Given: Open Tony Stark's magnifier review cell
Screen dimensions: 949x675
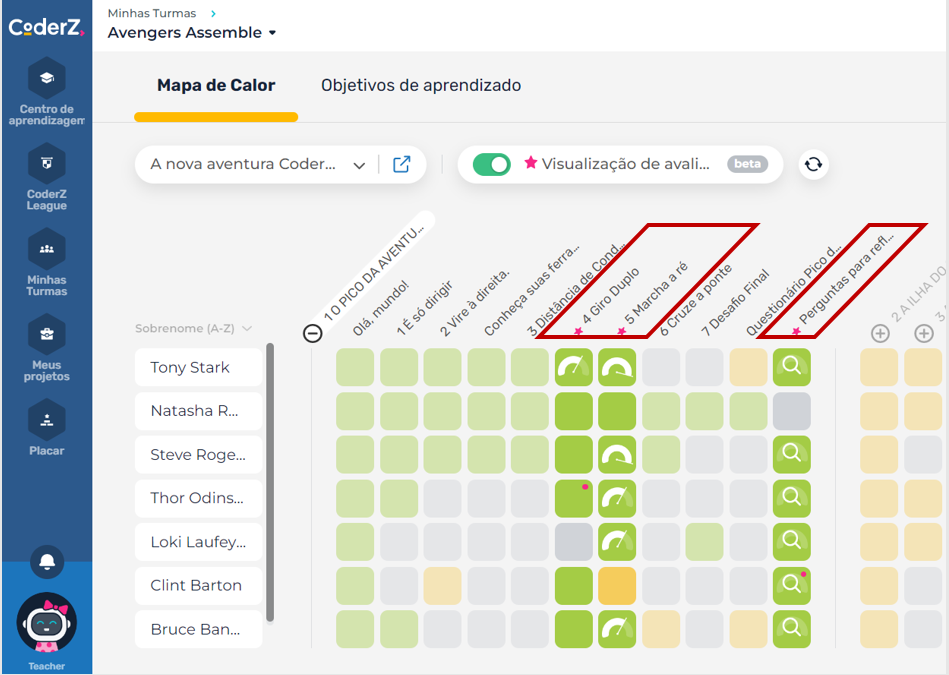Looking at the screenshot, I should [x=791, y=367].
